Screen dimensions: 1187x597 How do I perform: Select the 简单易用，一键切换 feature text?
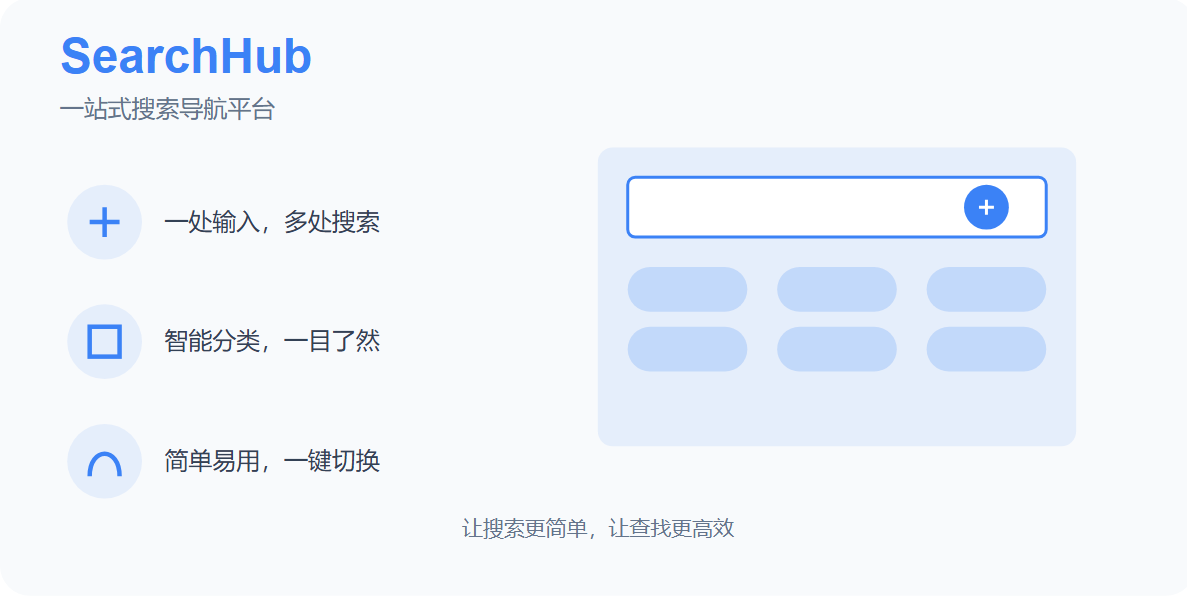tap(272, 462)
